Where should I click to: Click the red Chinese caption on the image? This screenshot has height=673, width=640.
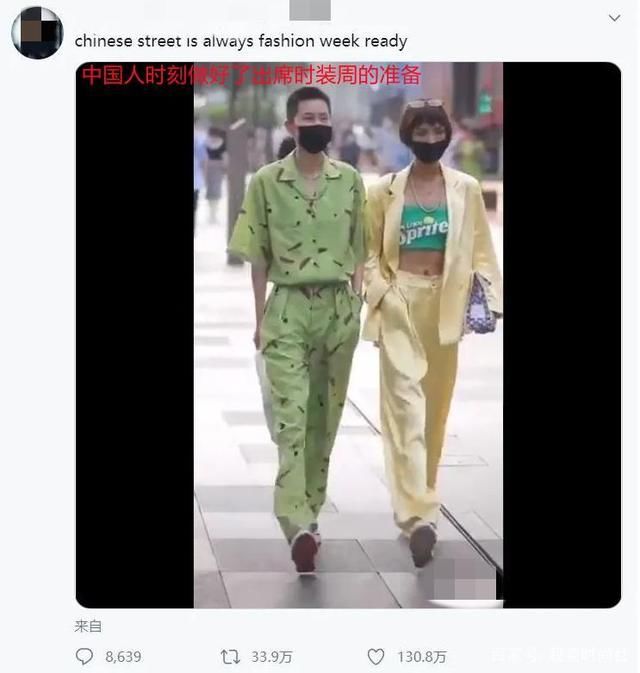coord(251,75)
